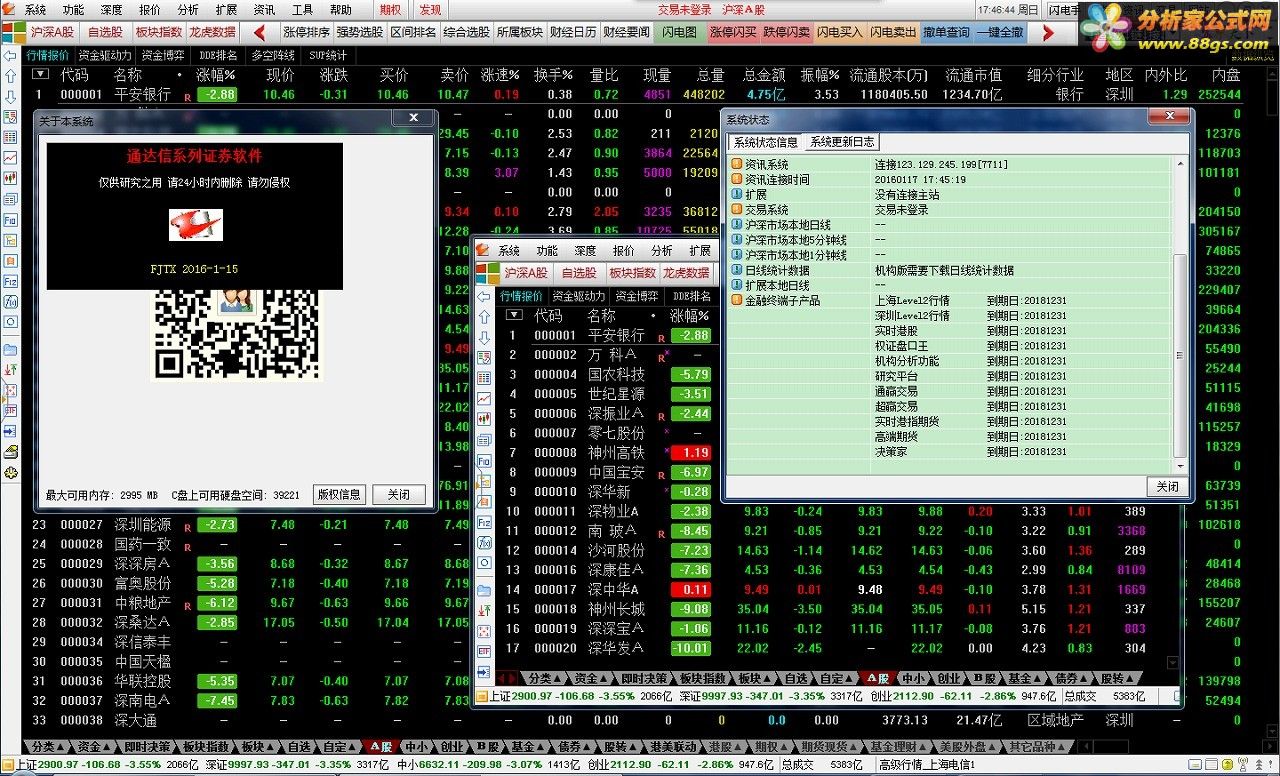Open the 分析 menu in the main menu bar
The image size is (1280, 776).
187,10
